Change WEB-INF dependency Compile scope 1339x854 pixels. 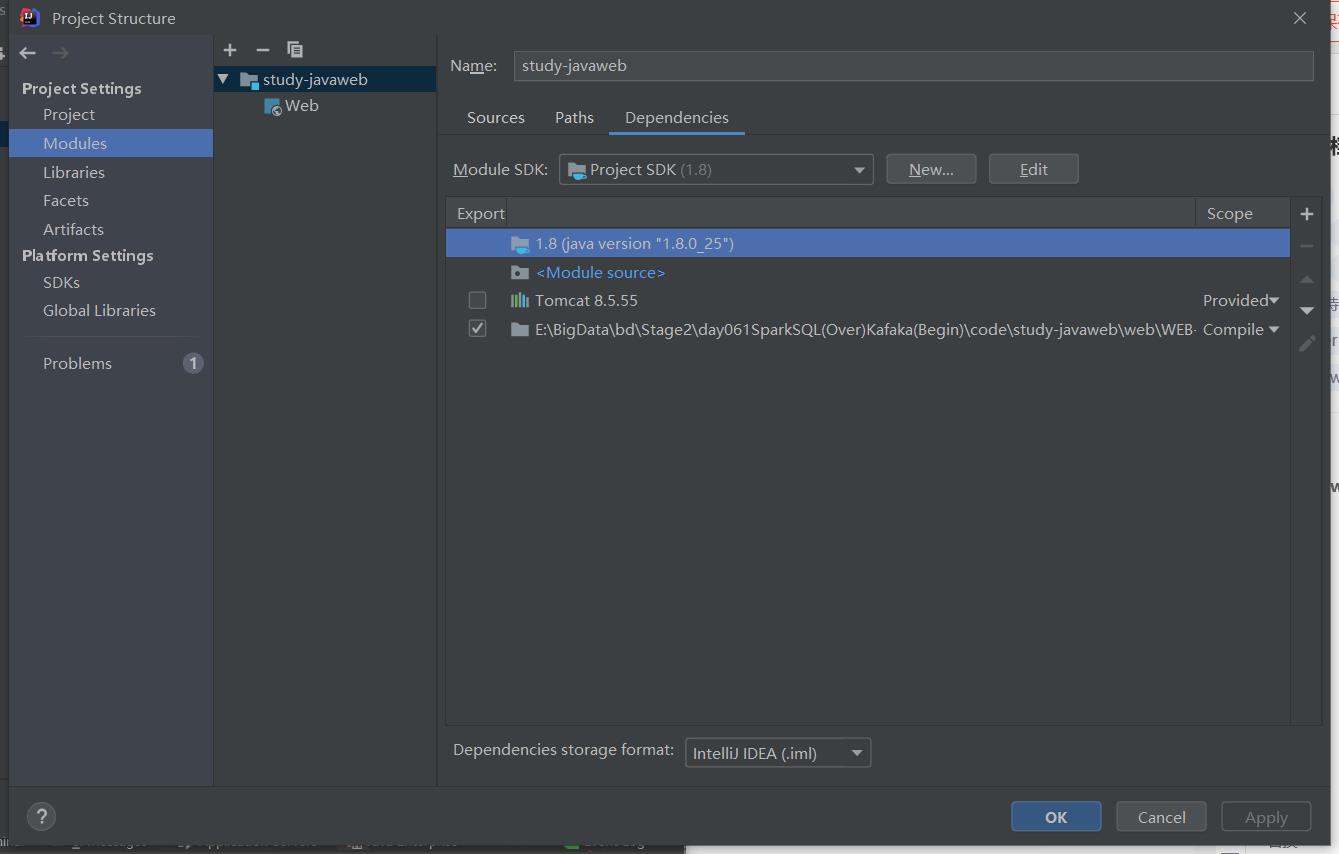1241,329
